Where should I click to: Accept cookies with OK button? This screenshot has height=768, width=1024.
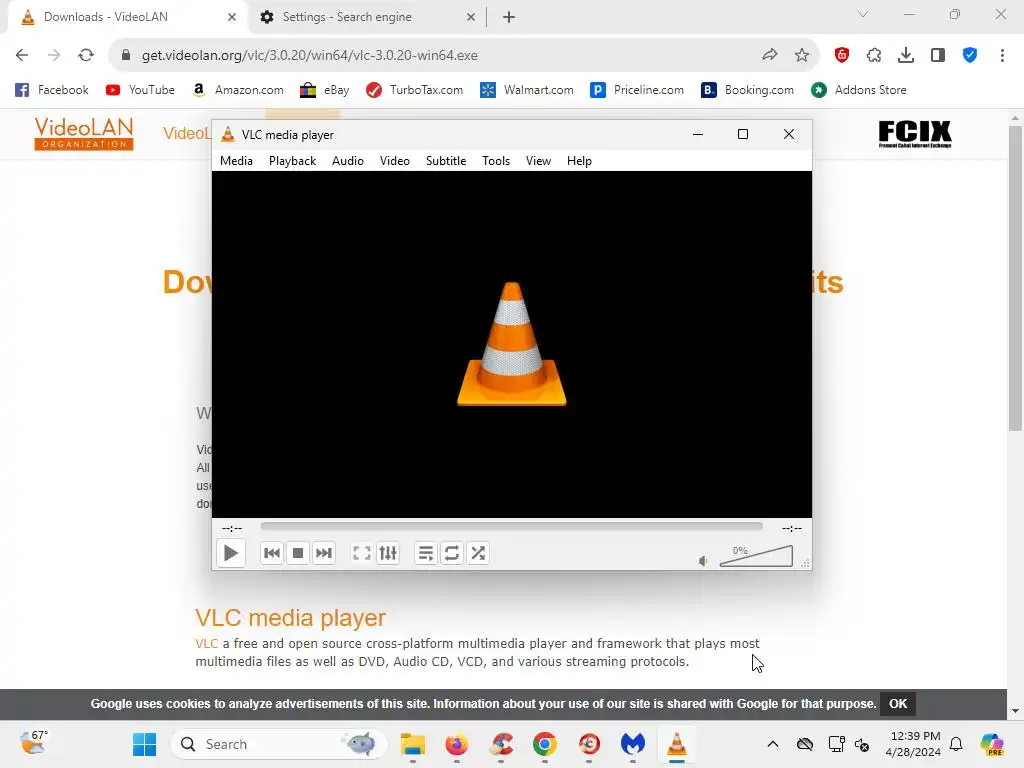[x=898, y=704]
